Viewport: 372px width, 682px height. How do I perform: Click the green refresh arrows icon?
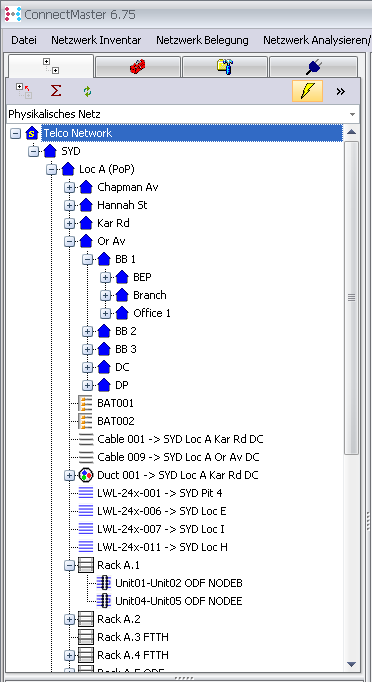87,91
